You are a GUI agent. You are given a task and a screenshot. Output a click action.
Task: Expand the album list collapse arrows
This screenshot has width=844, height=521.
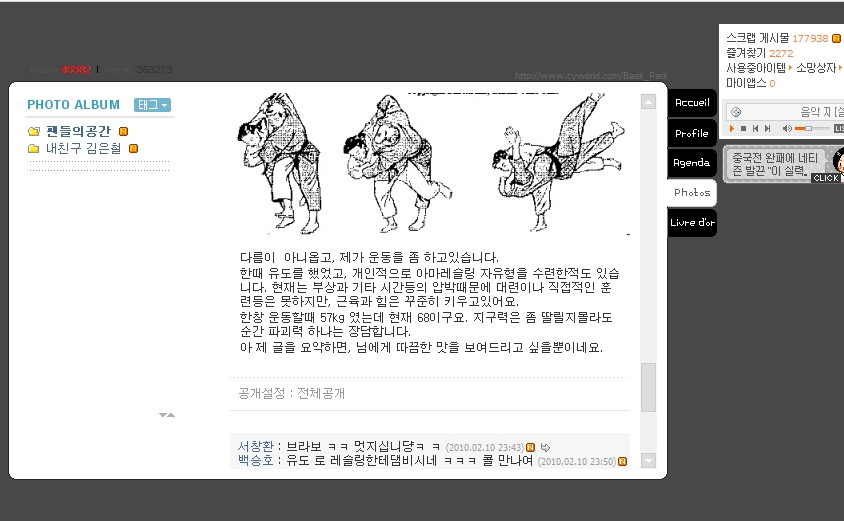coord(167,415)
